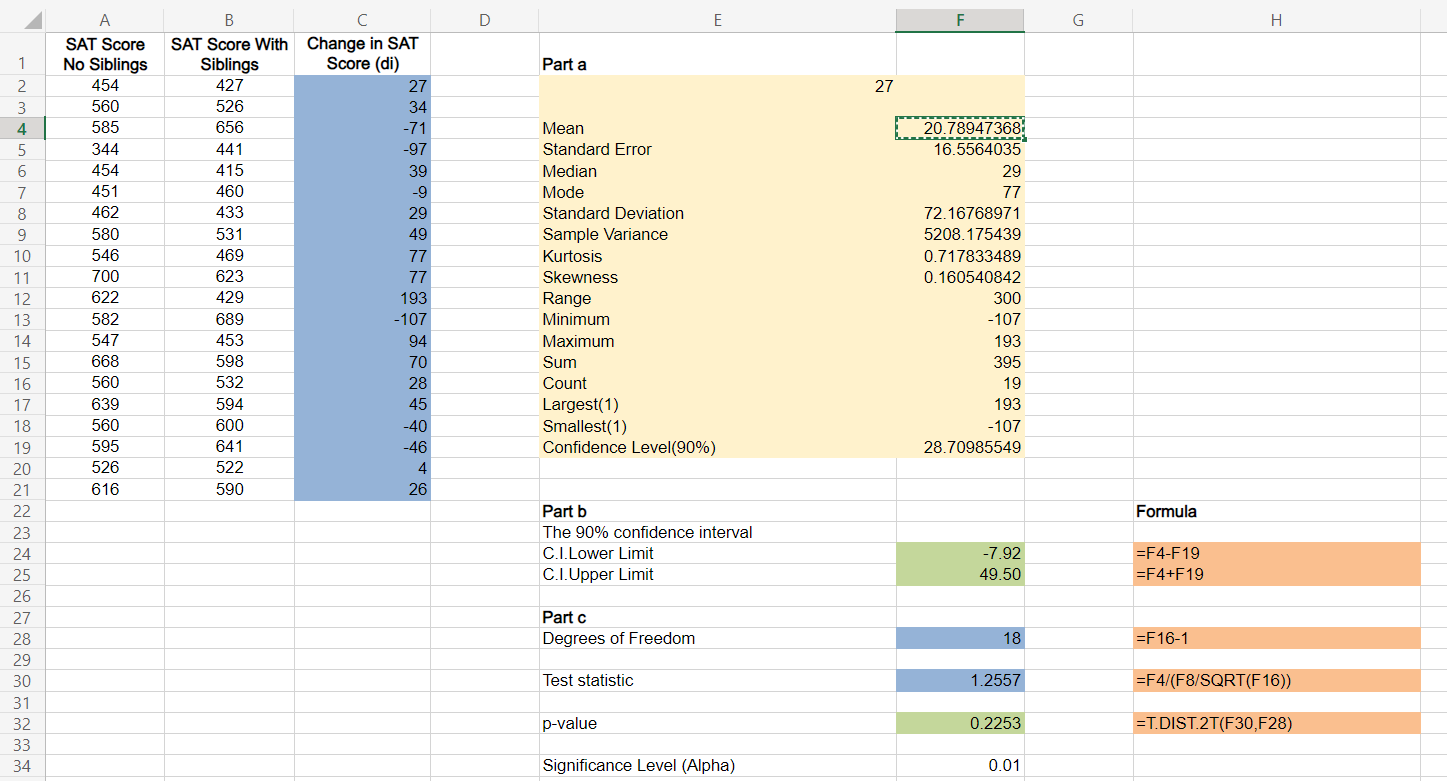This screenshot has height=781, width=1447.
Task: Click cell with difference value 193
Action: (x=363, y=298)
